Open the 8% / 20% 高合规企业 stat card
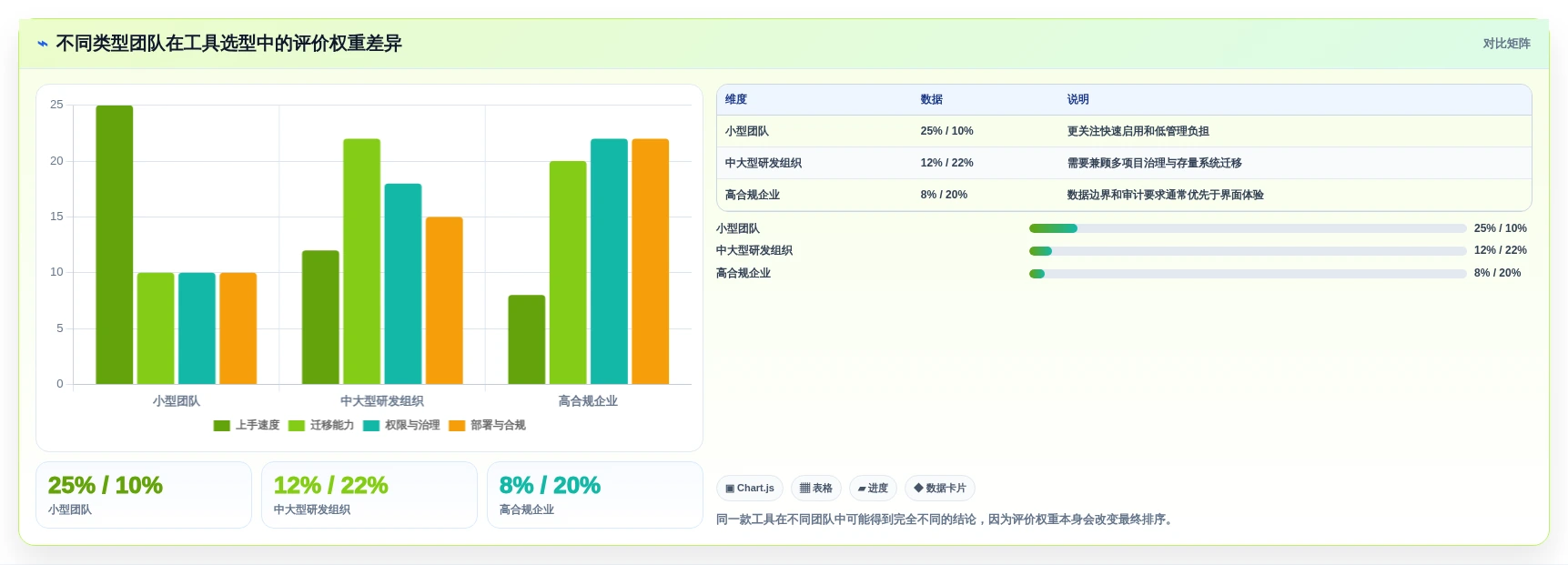Image resolution: width=1568 pixels, height=565 pixels. (x=595, y=495)
